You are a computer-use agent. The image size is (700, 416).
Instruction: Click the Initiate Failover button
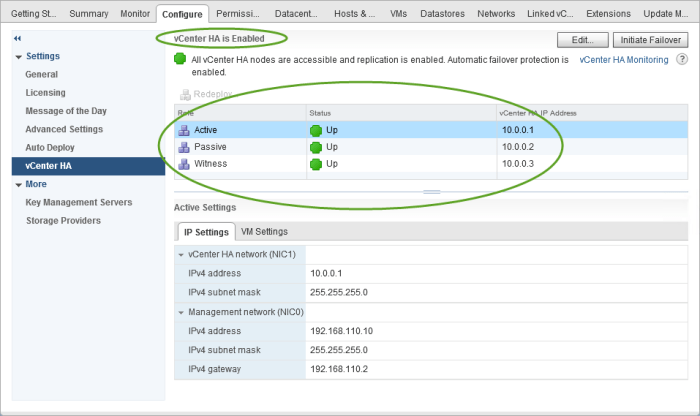(x=650, y=40)
